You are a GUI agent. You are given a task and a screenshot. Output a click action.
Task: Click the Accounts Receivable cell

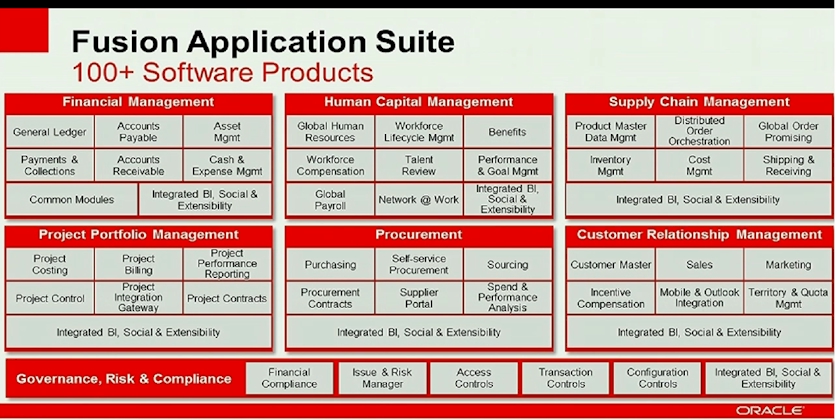138,165
